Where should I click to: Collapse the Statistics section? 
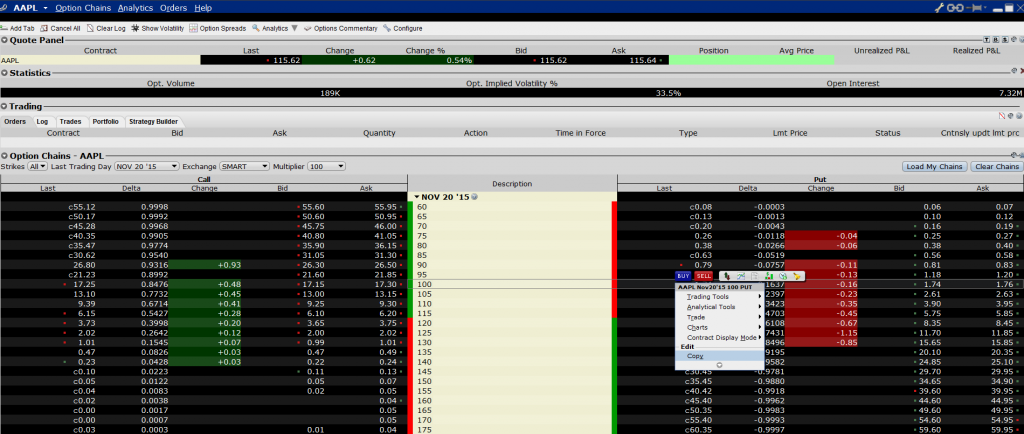pyautogui.click(x=4, y=72)
